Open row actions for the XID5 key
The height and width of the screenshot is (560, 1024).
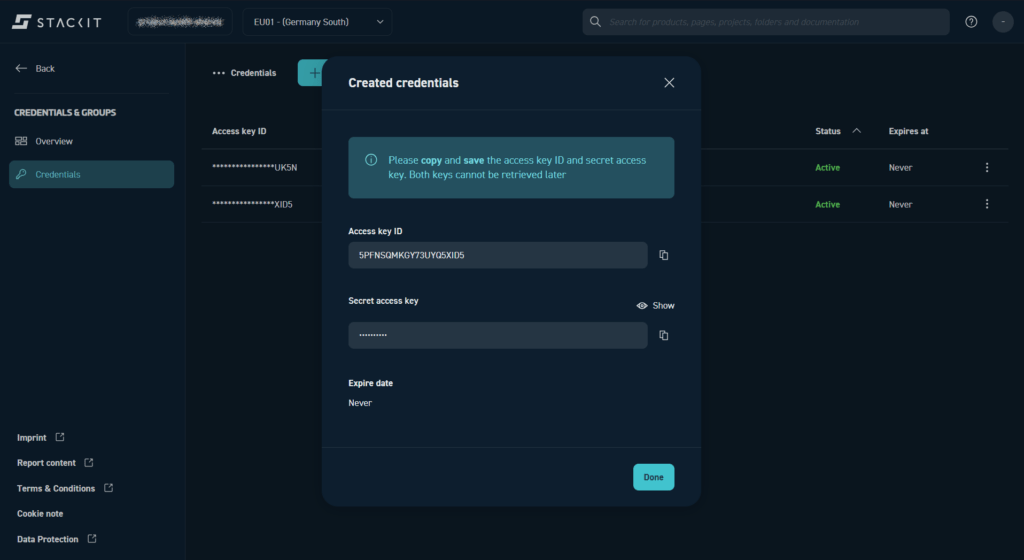[986, 204]
